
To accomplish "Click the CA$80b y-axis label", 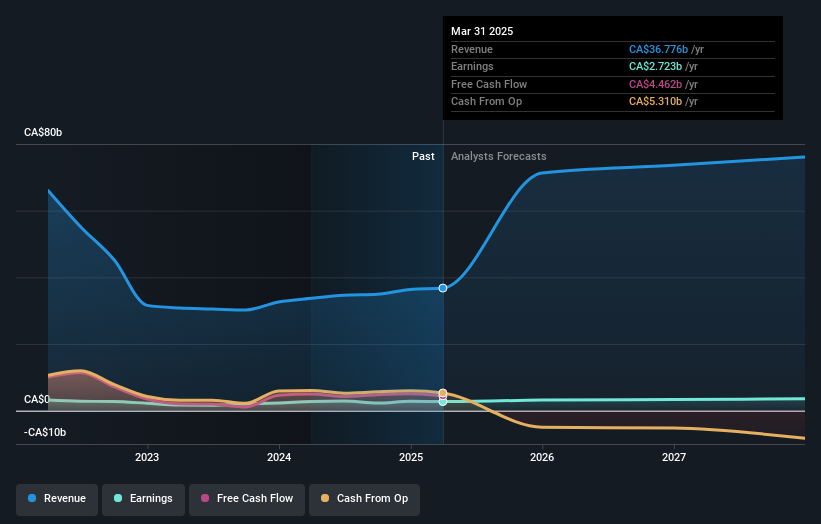I will coord(43,132).
